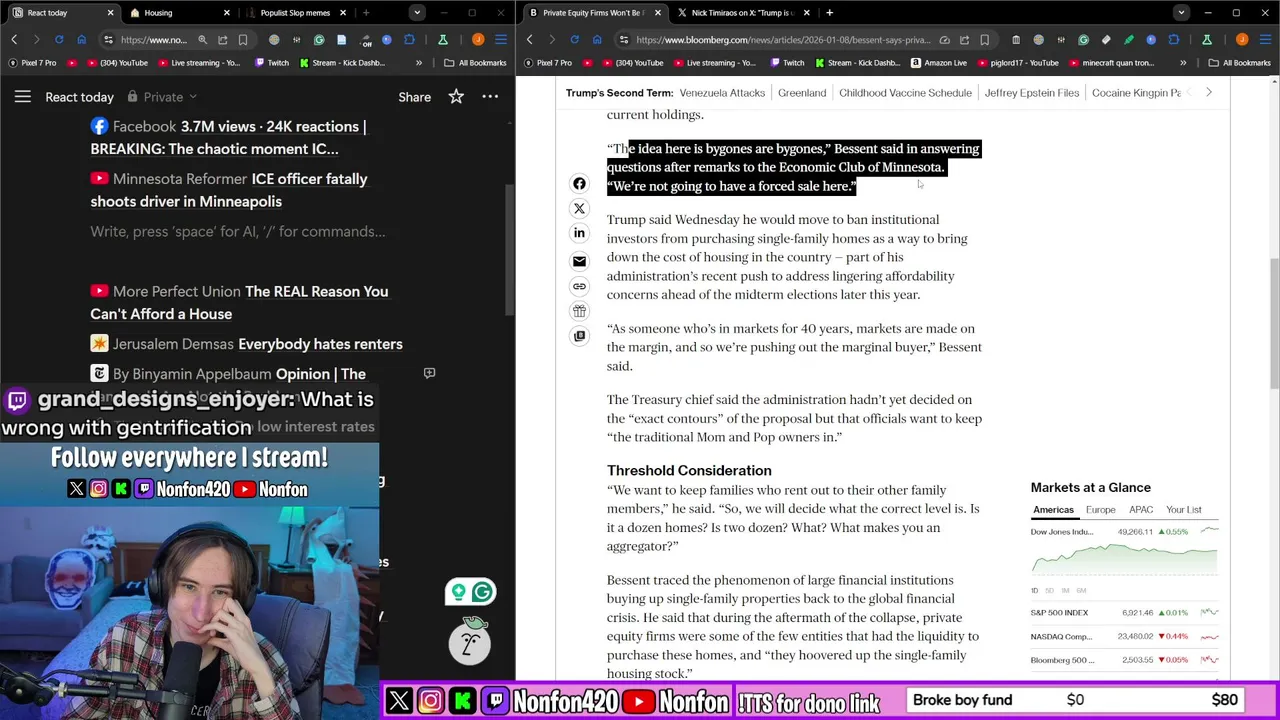Image resolution: width=1280 pixels, height=720 pixels.
Task: Share the article on LinkedIn
Action: [x=579, y=233]
